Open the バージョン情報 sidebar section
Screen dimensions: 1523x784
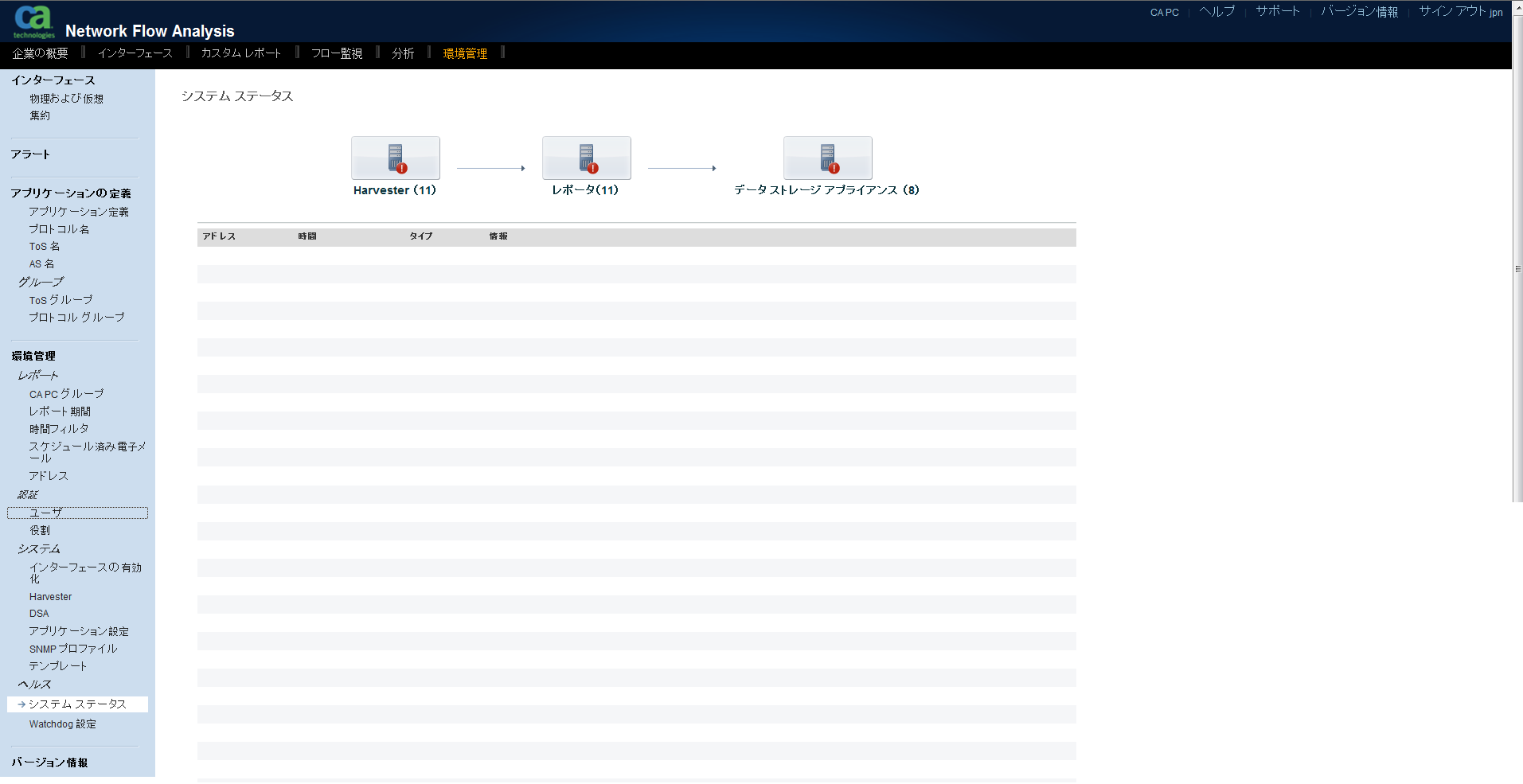[x=49, y=763]
